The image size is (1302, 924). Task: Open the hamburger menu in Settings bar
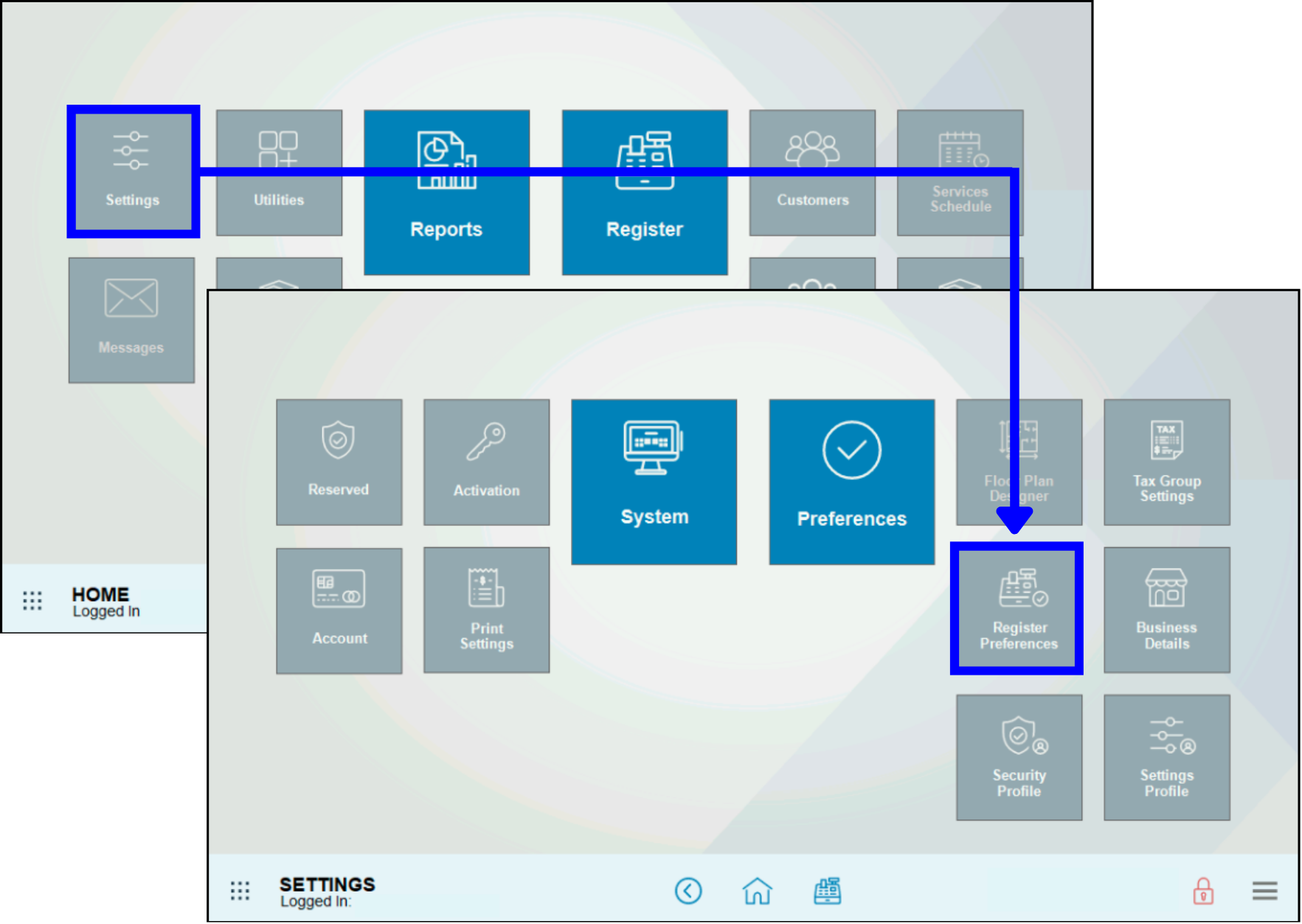(1264, 891)
